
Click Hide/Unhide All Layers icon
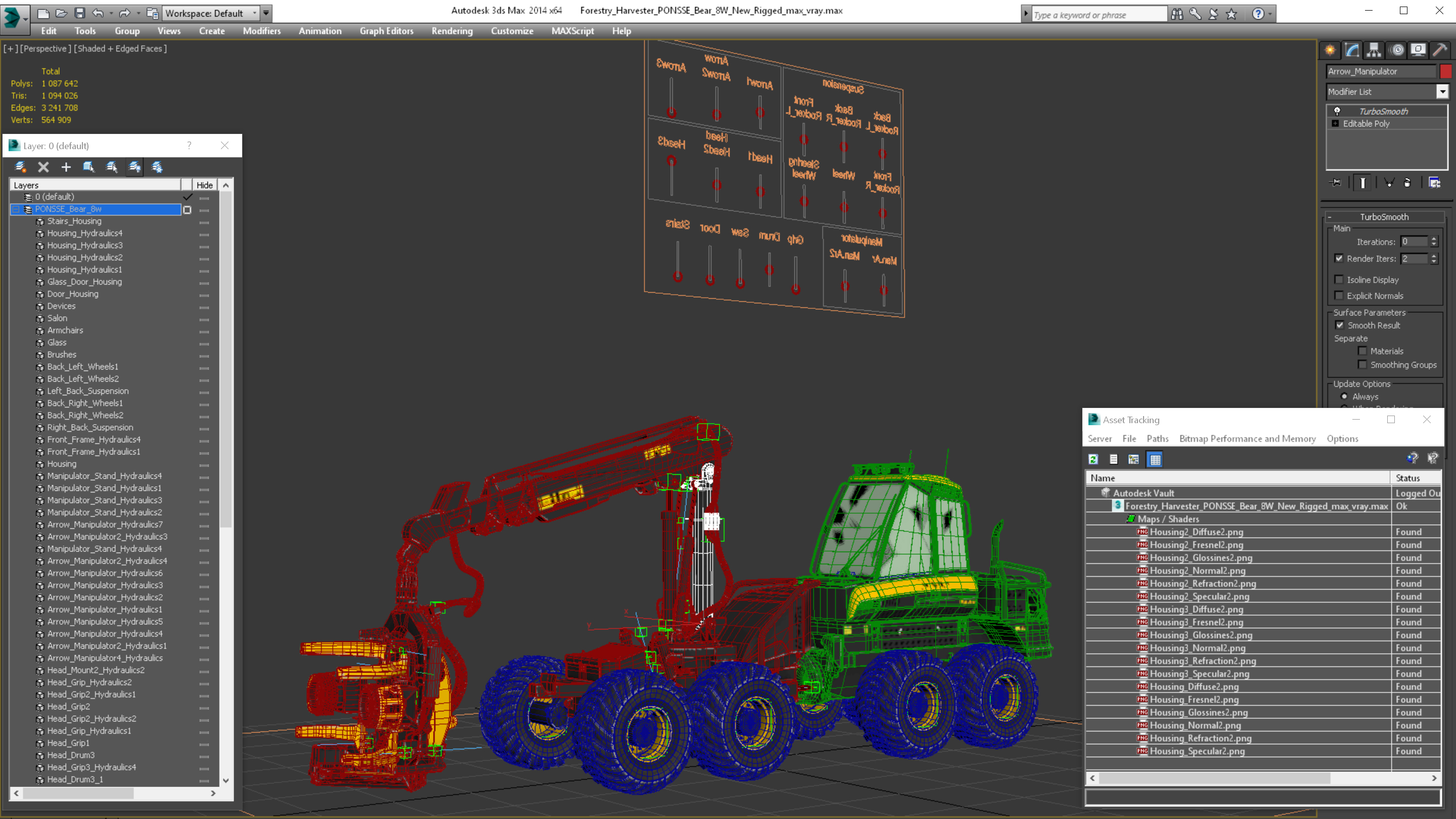click(134, 167)
